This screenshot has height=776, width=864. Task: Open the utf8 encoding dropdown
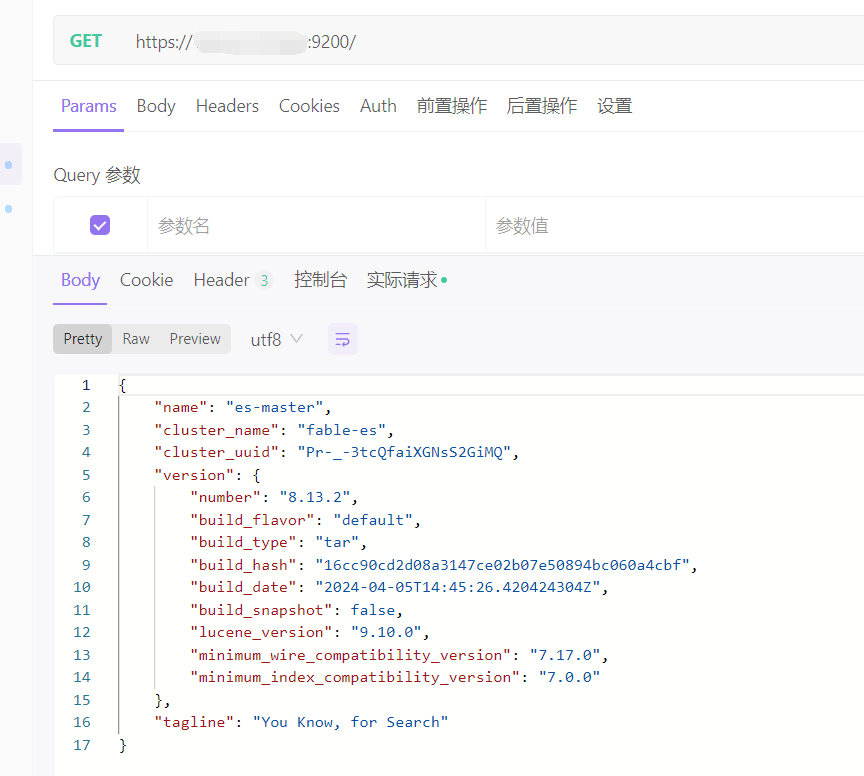tap(276, 339)
